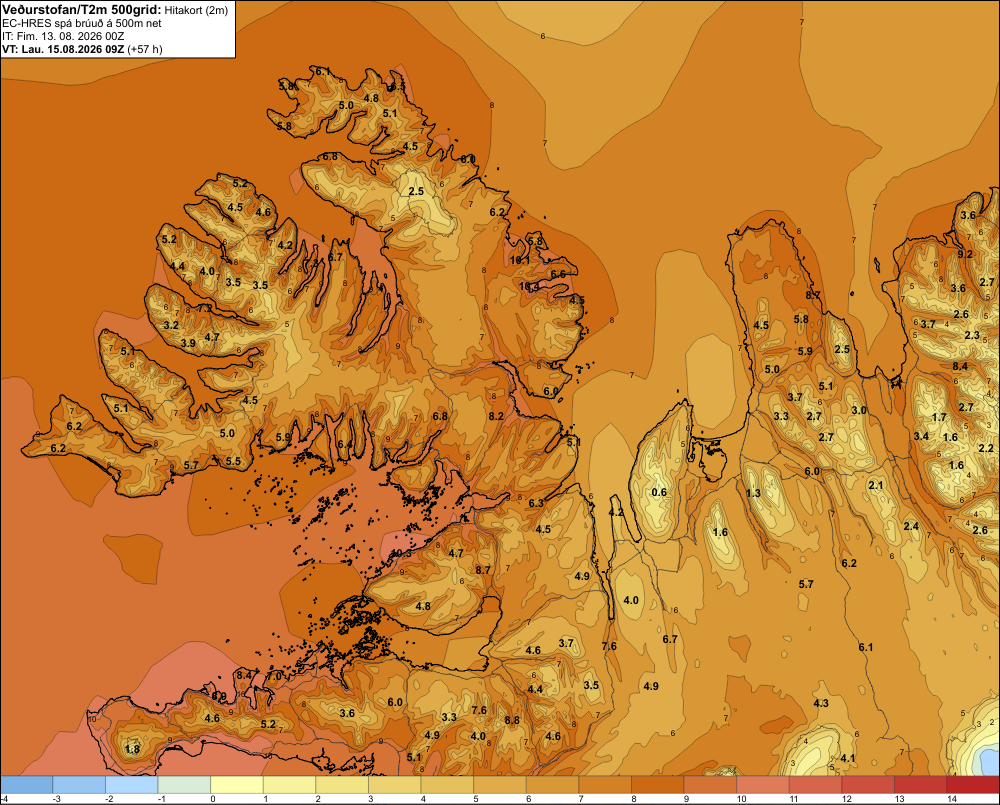Click the 1.3 temperature label
1000x805 pixels.
click(753, 493)
